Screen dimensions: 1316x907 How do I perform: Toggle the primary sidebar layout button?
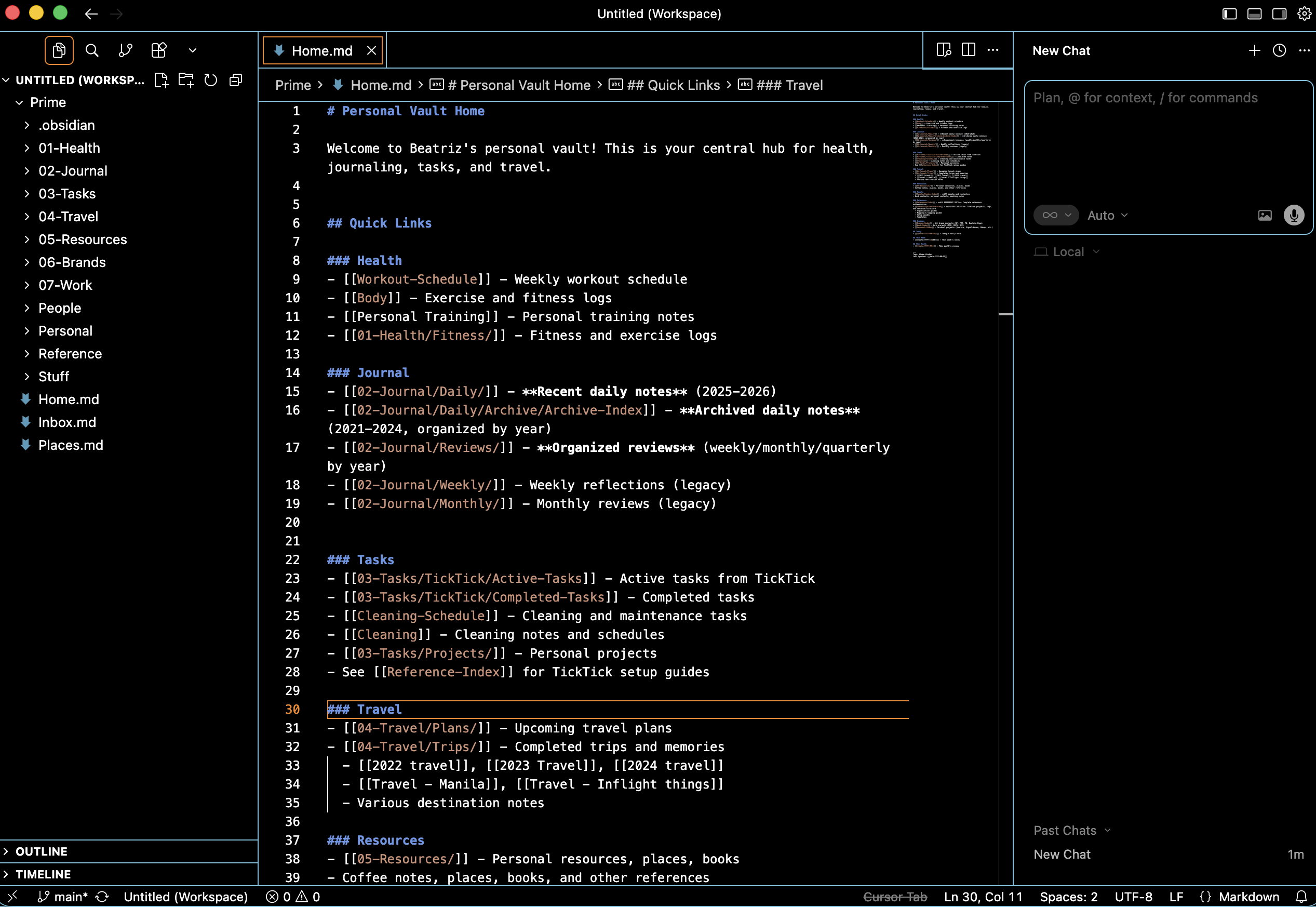1229,14
